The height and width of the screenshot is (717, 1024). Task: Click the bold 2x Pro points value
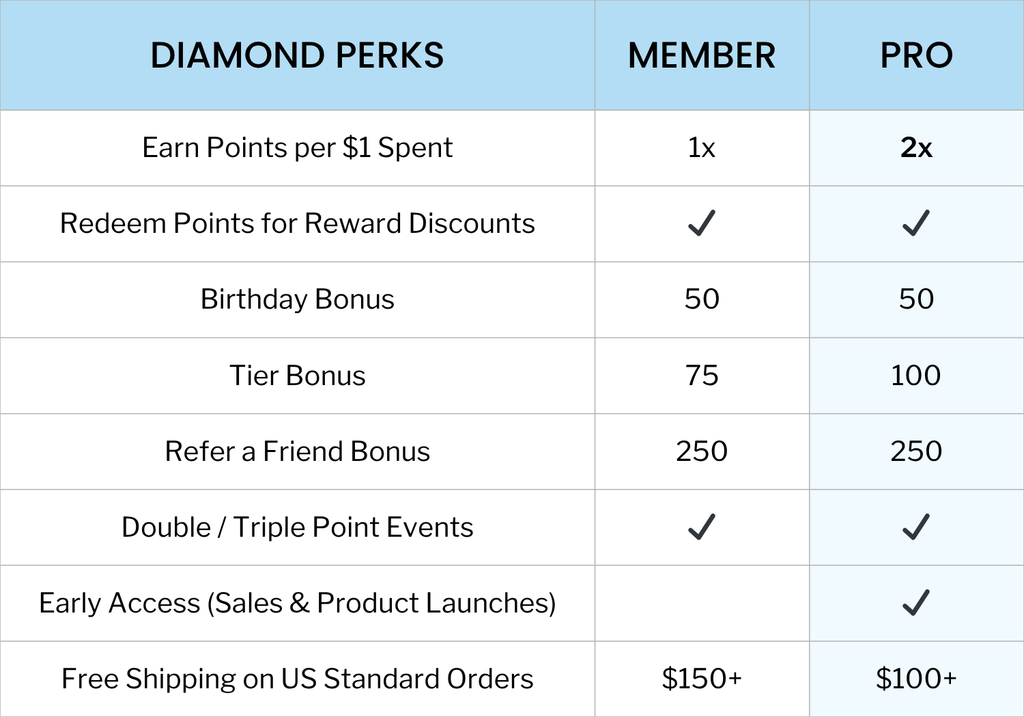[x=916, y=148]
